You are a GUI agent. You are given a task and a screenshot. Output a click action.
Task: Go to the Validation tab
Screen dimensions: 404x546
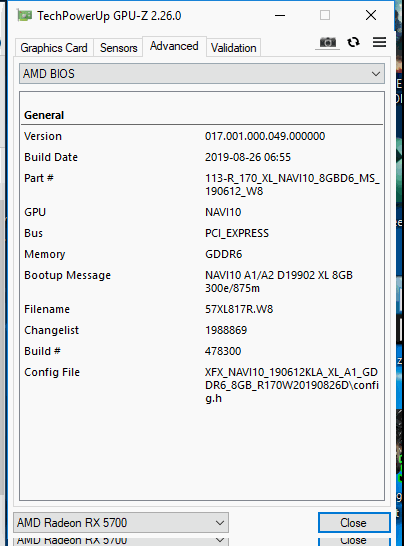234,48
